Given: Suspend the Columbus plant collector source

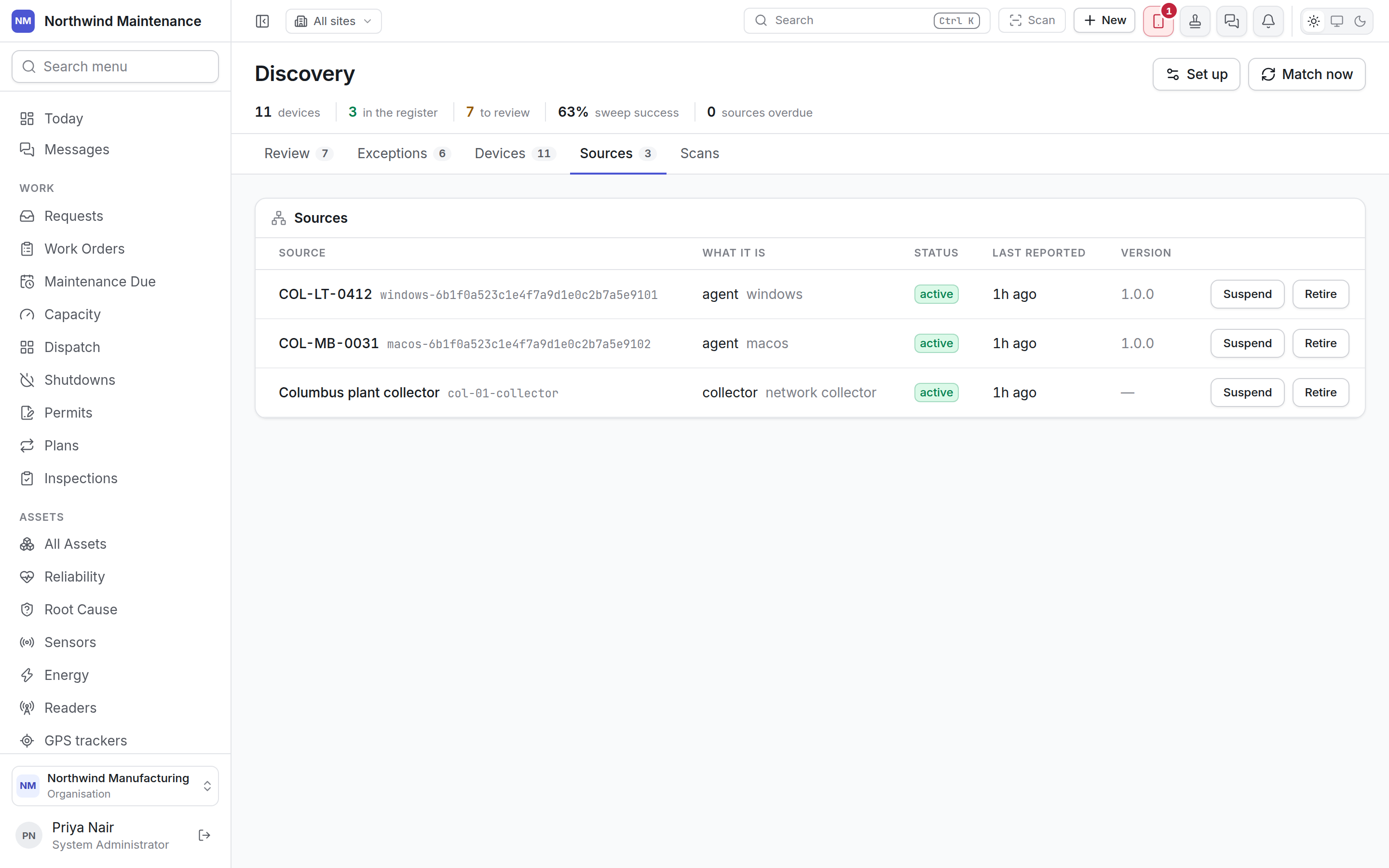Looking at the screenshot, I should point(1247,393).
